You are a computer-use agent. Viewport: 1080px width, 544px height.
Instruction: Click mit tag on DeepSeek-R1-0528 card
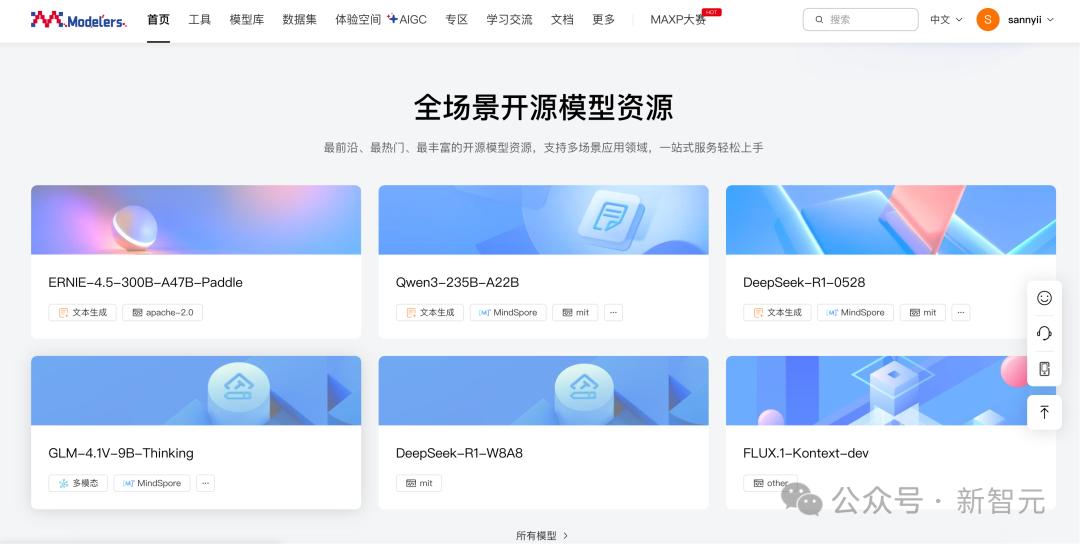point(923,313)
